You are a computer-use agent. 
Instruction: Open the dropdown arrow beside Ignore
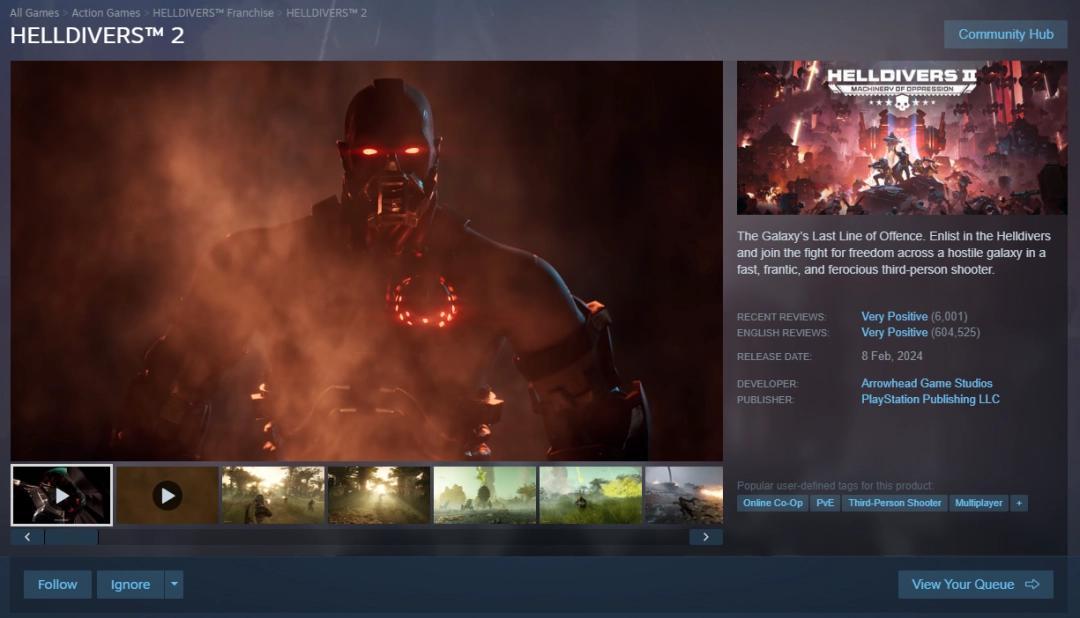(x=174, y=585)
